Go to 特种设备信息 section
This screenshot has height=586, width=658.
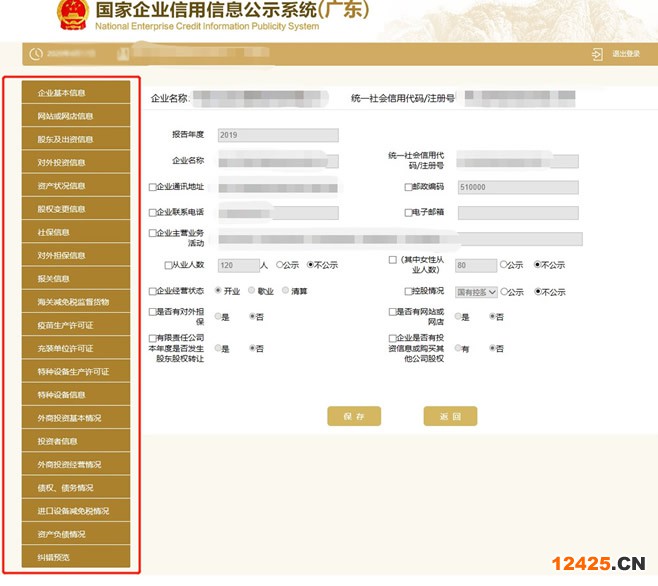[x=76, y=395]
